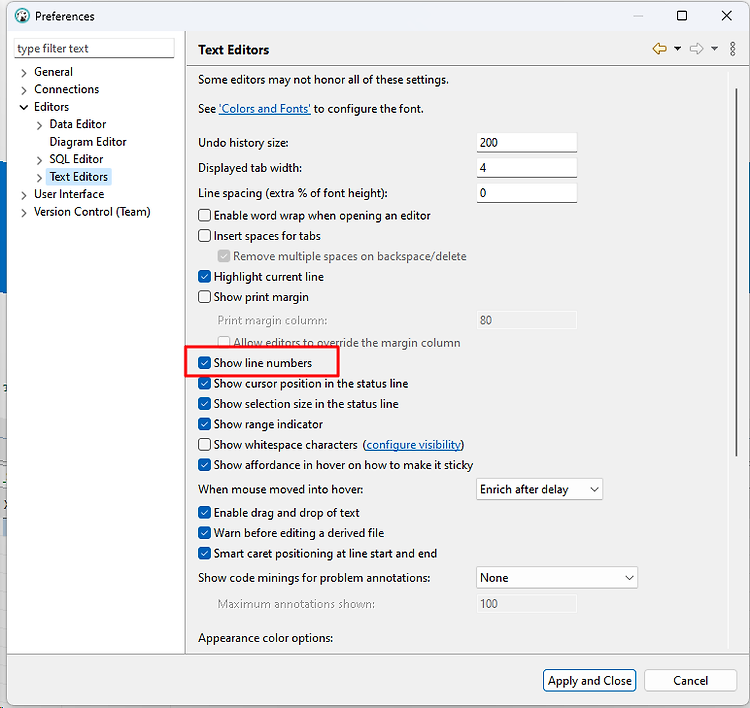This screenshot has width=750, height=708.
Task: Enable Show whitespace characters
Action: tap(204, 445)
